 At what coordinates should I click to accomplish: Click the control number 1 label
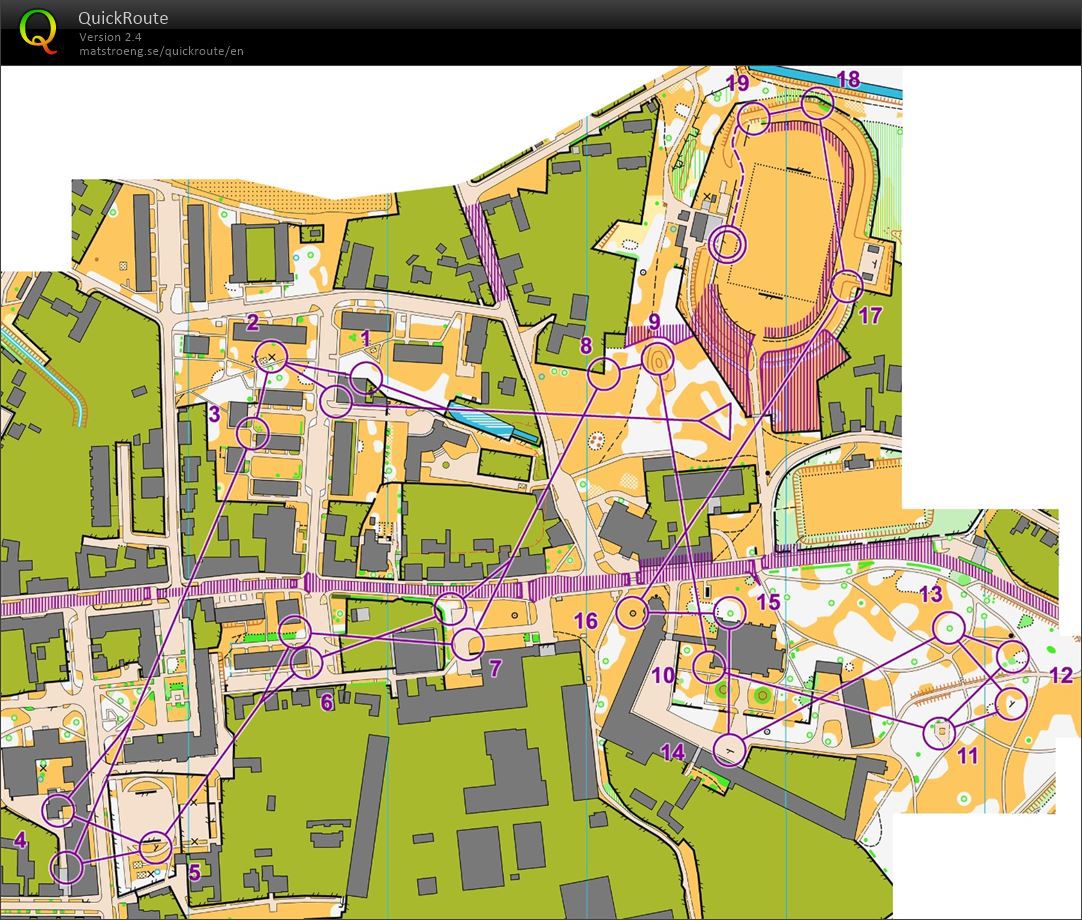tap(366, 338)
